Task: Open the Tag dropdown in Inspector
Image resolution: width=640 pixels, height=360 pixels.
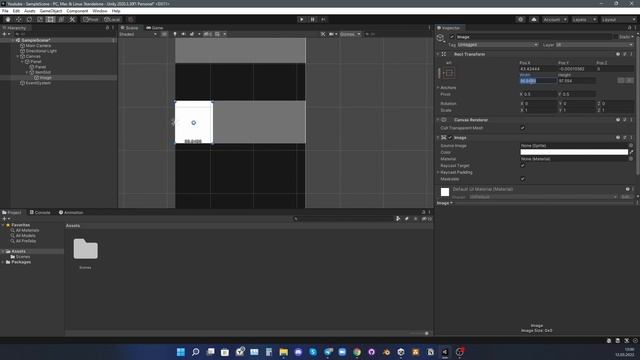Action: (498, 45)
